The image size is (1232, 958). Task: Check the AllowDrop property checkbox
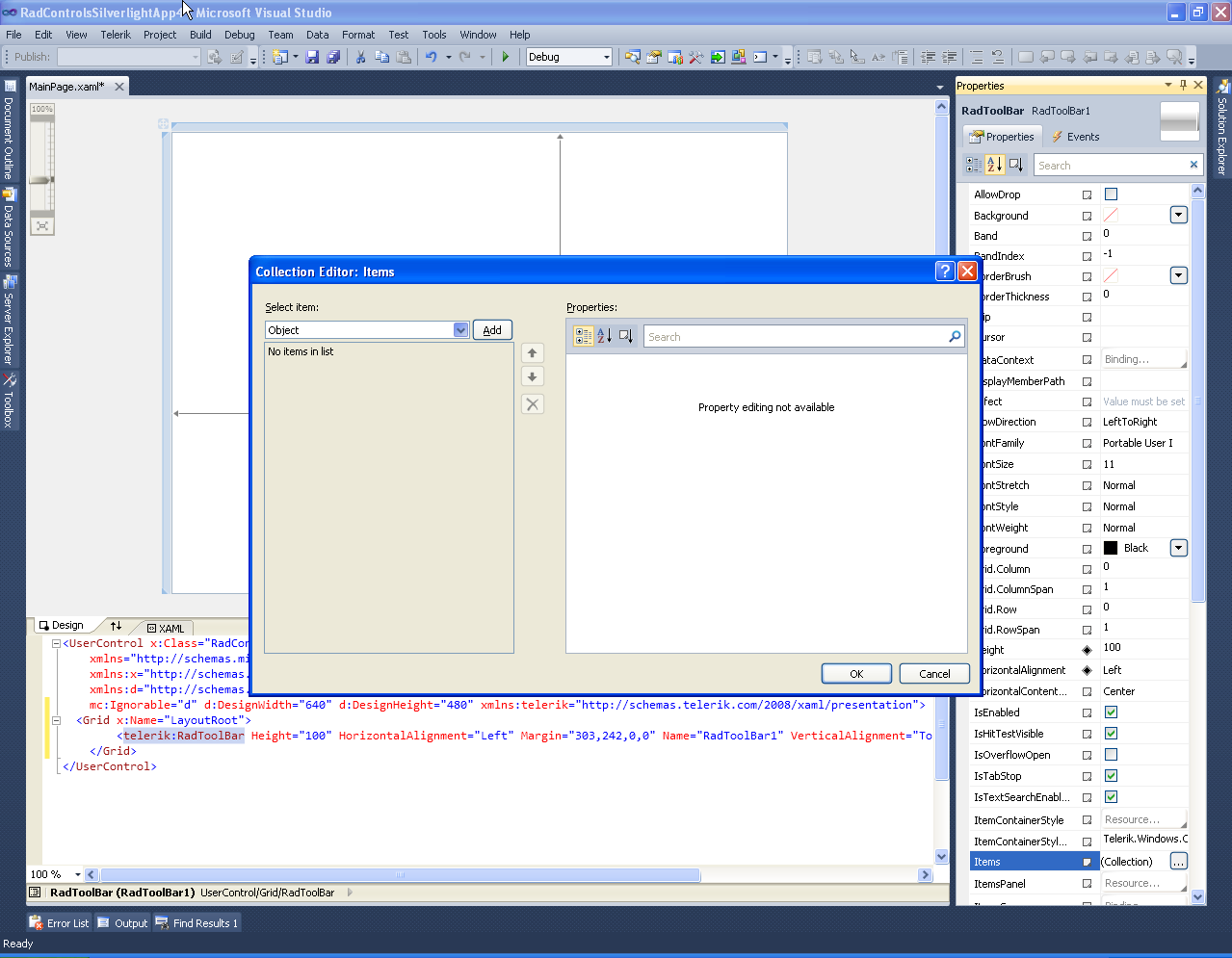pos(1111,194)
